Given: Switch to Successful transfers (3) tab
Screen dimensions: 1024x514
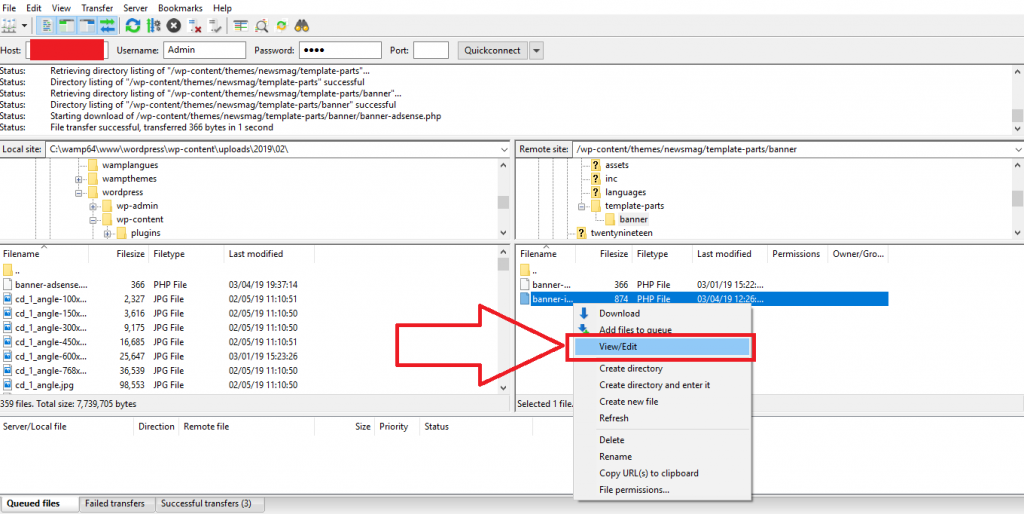Looking at the screenshot, I should [210, 504].
